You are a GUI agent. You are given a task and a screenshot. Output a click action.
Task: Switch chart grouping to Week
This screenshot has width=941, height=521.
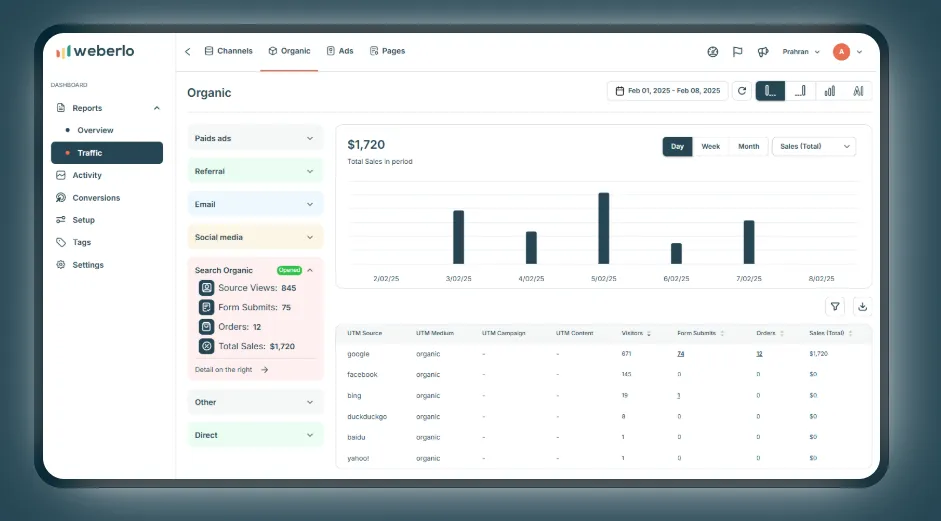[711, 146]
